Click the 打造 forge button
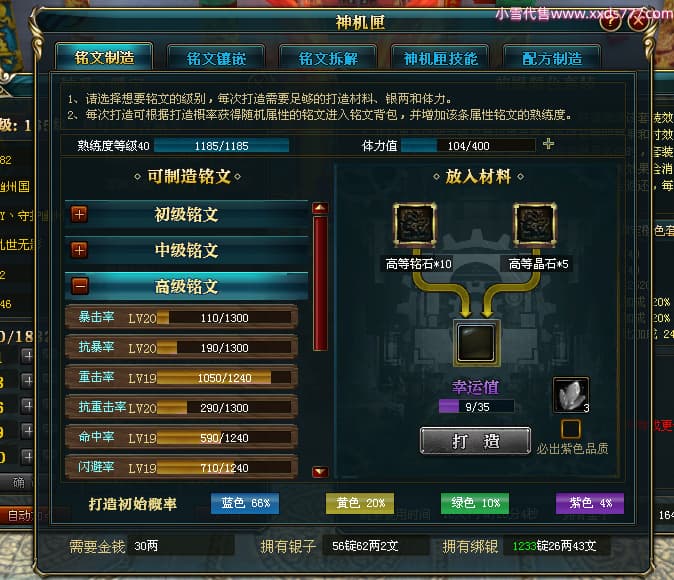 (475, 441)
